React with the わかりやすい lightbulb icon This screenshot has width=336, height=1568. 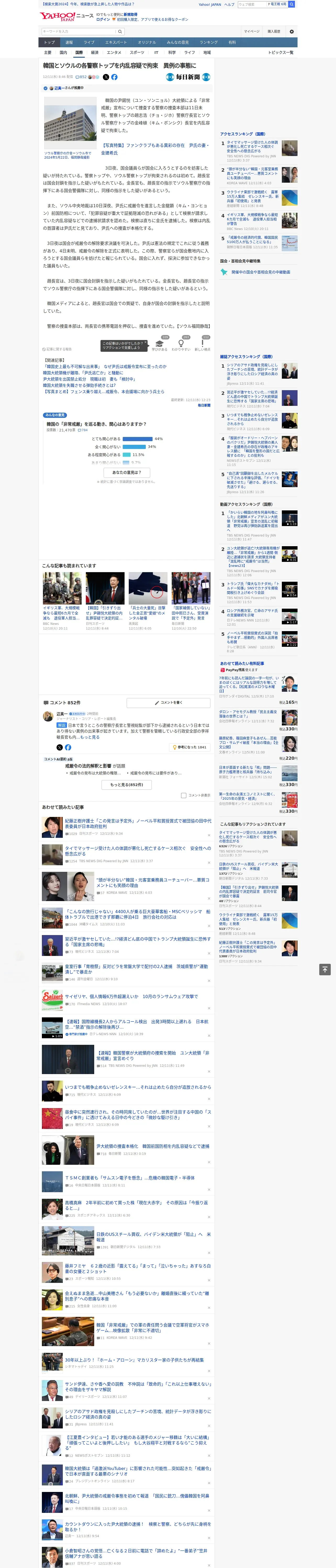[181, 343]
